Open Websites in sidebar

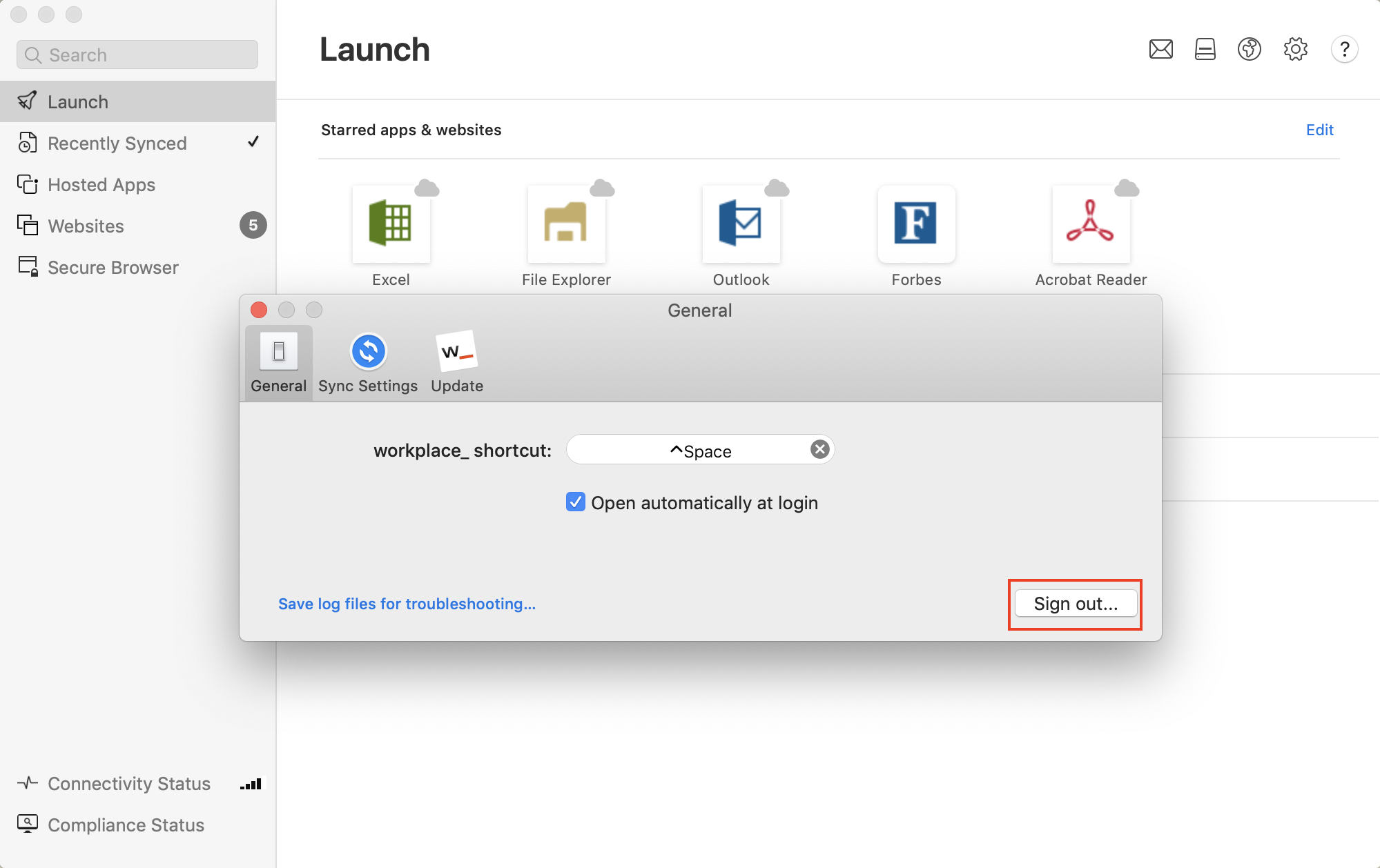click(x=137, y=226)
